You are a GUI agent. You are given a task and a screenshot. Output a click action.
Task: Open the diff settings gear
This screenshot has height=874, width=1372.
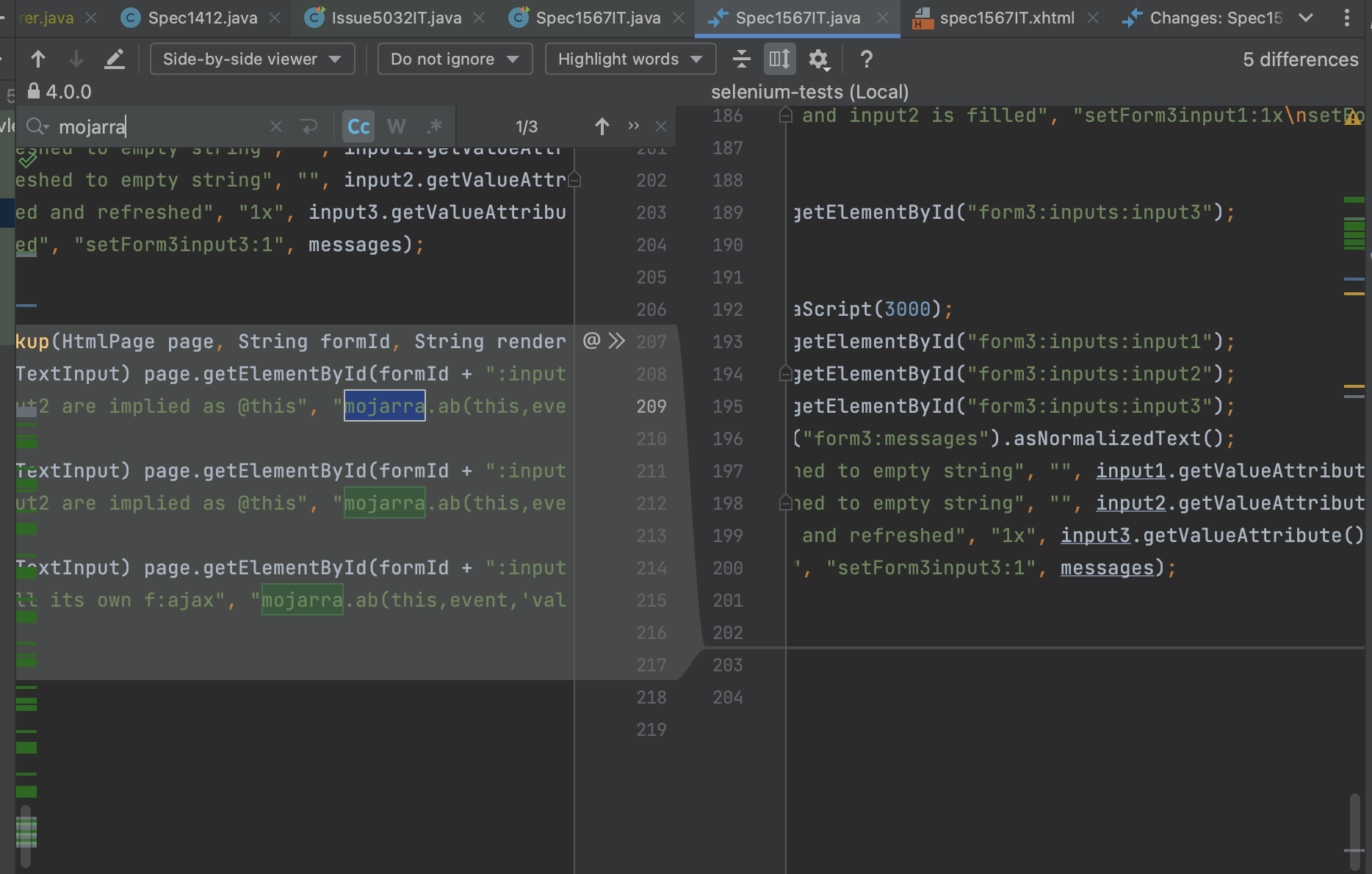(820, 59)
